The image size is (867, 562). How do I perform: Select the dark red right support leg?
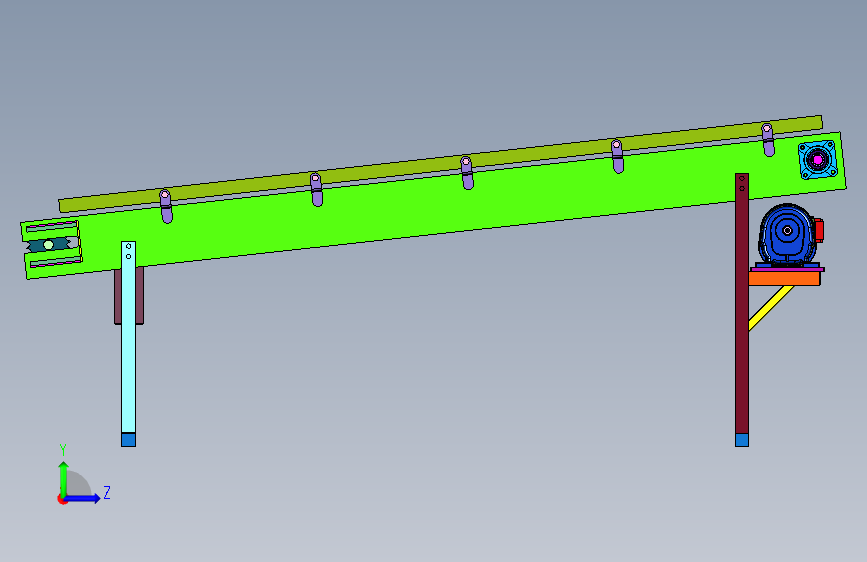click(742, 303)
